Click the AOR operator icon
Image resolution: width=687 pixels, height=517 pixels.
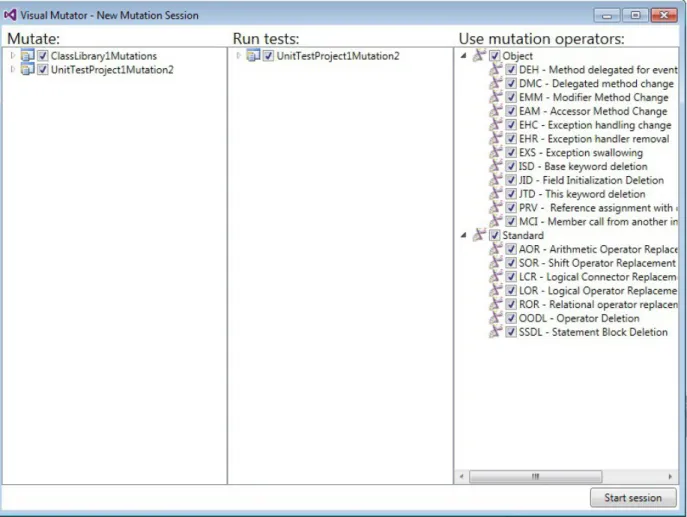(x=496, y=248)
